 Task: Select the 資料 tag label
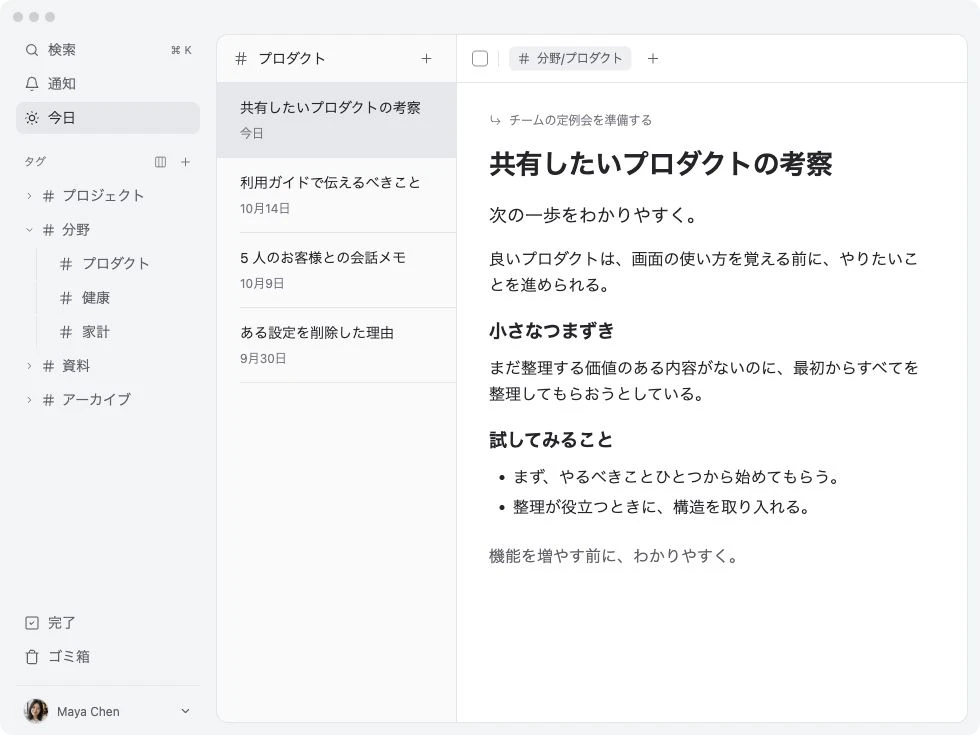pos(76,366)
